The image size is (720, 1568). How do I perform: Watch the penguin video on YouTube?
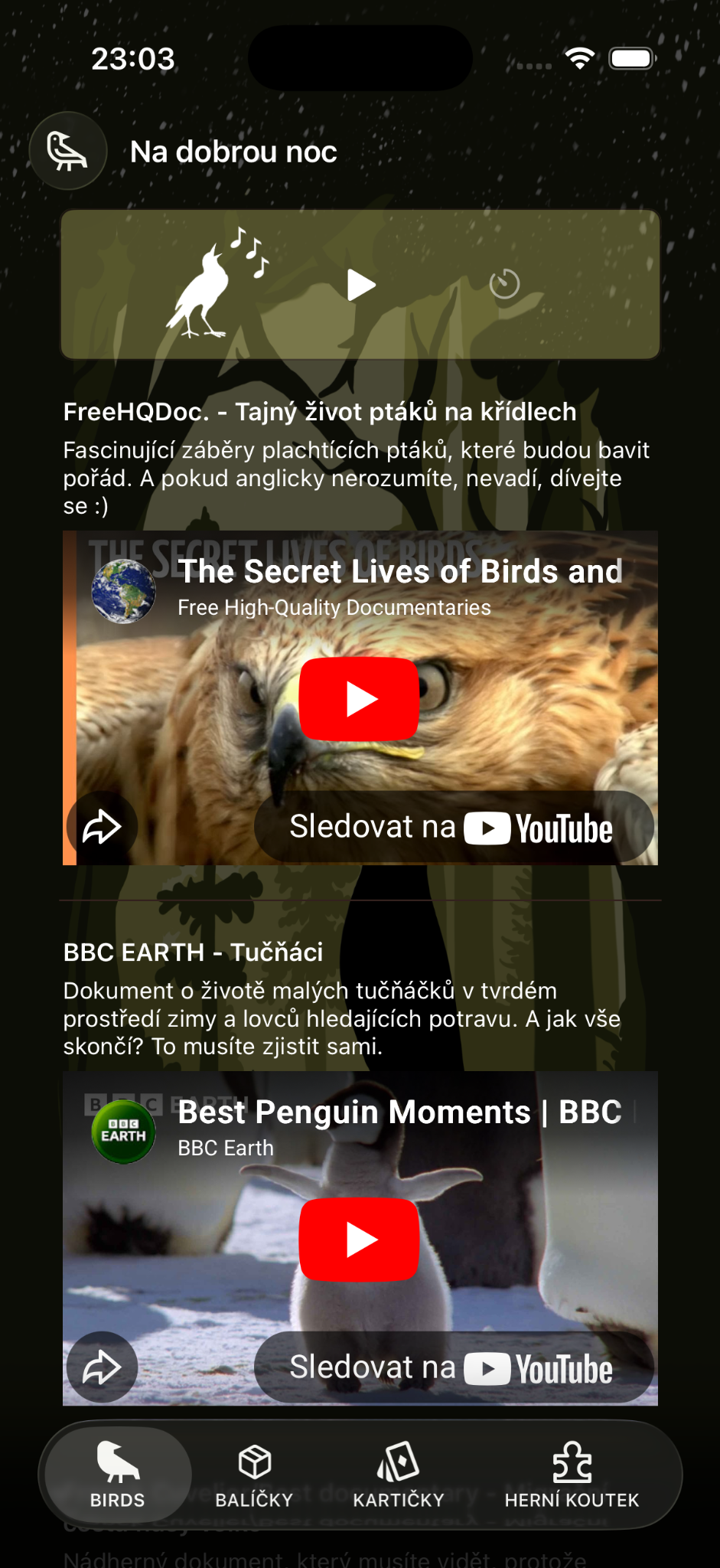(454, 1368)
